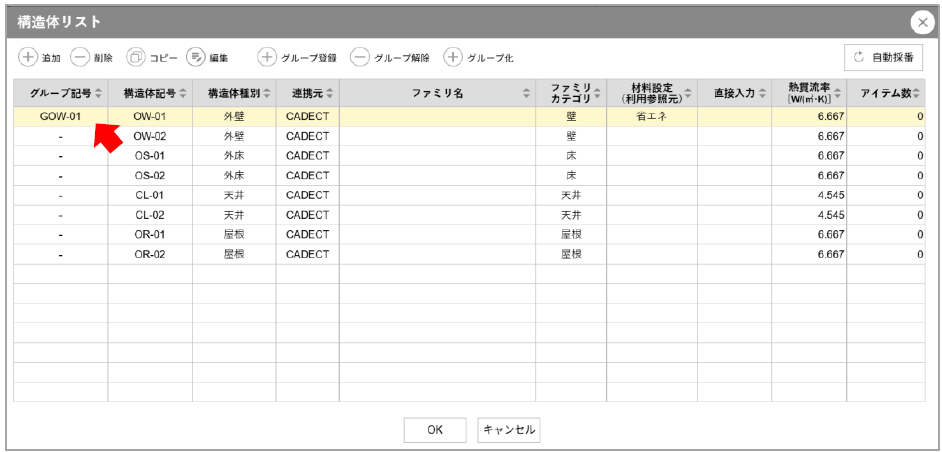Sort by 構造体記号 column arrows
Image resolution: width=942 pixels, height=452 pixels.
(x=183, y=93)
